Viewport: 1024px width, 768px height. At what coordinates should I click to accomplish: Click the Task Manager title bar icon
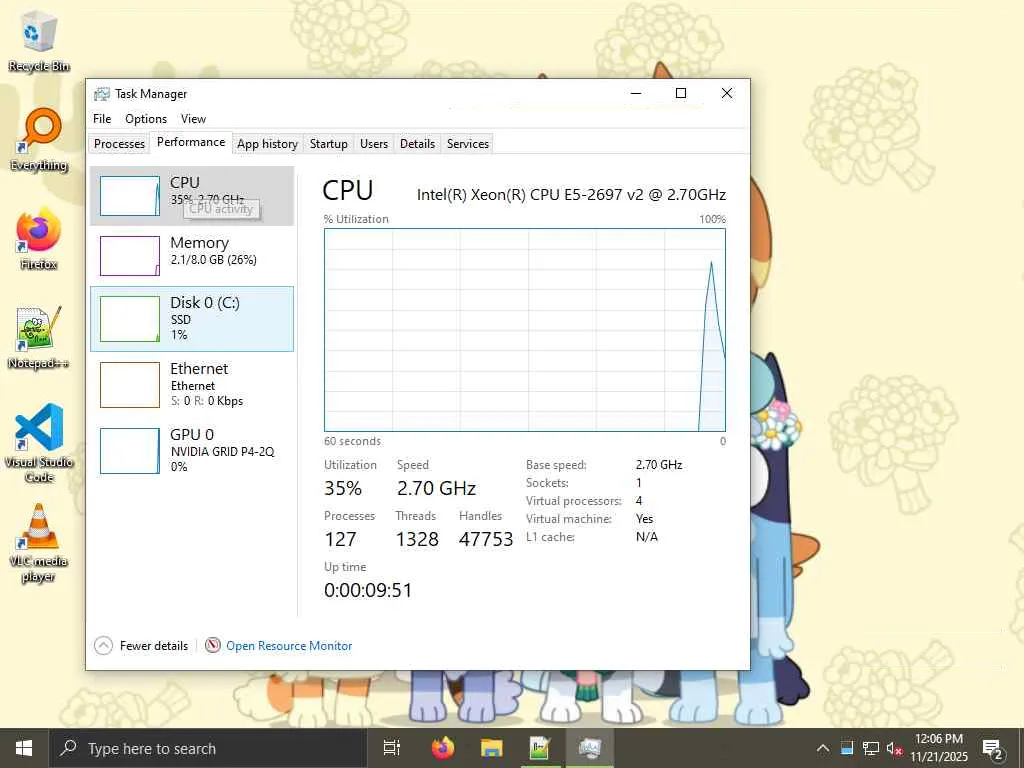point(101,94)
